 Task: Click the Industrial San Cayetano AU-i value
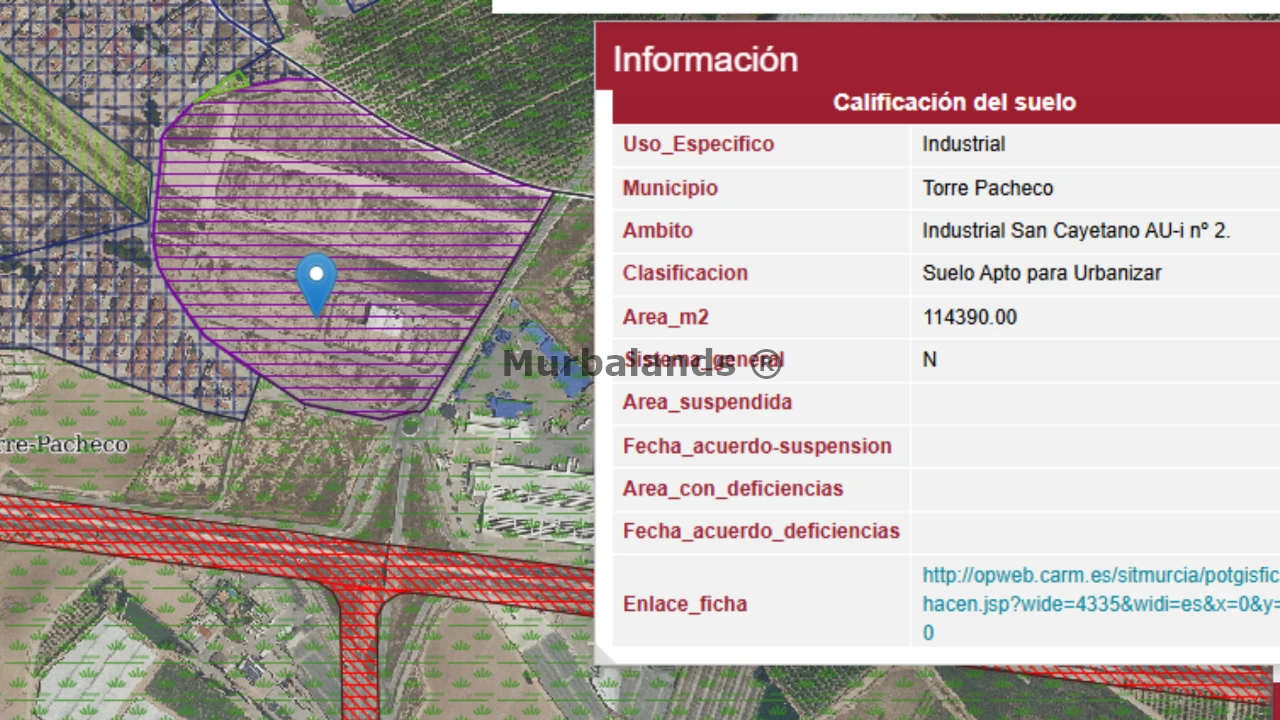(1076, 231)
